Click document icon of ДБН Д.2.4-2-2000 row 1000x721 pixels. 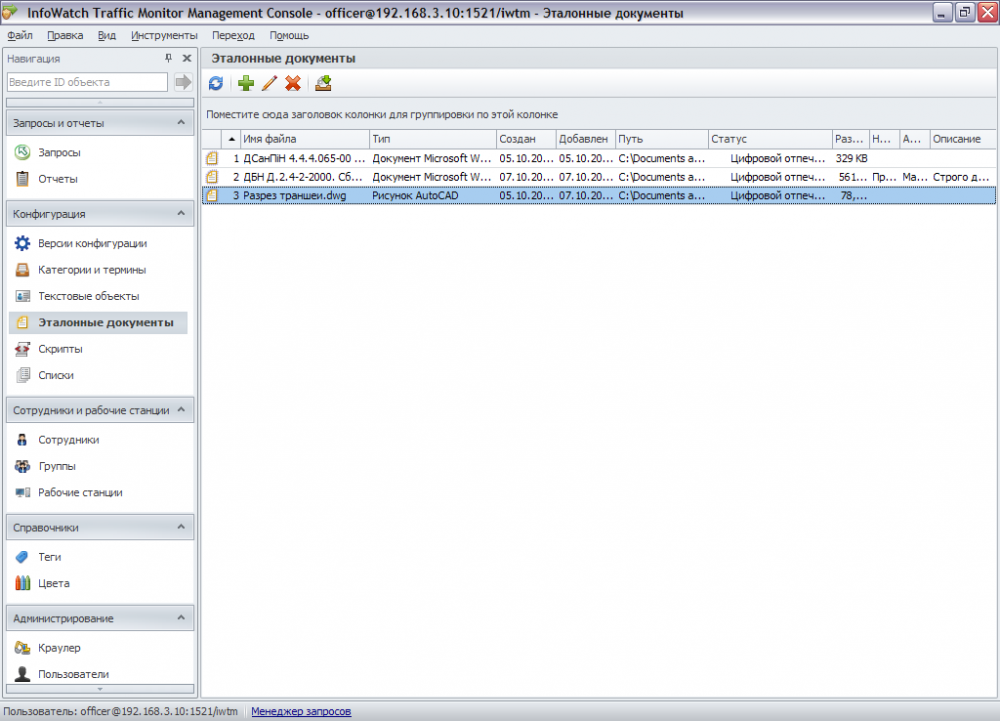tap(212, 177)
